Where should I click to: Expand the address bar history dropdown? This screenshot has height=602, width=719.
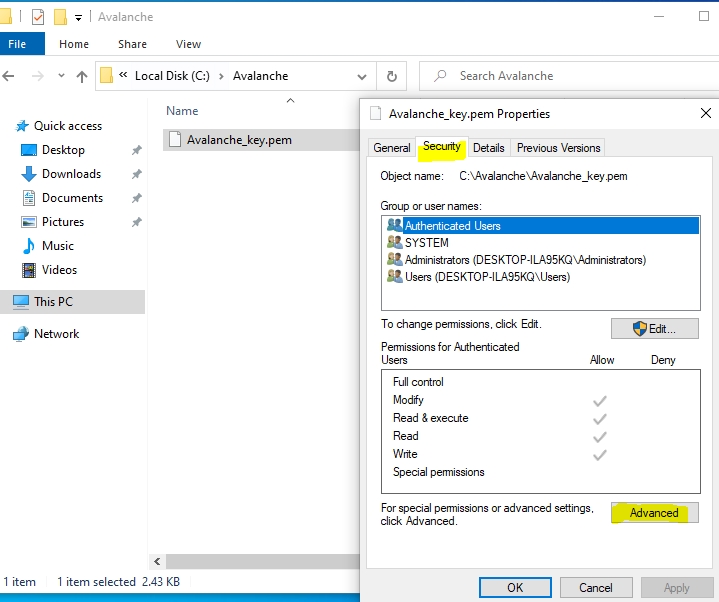coord(364,76)
